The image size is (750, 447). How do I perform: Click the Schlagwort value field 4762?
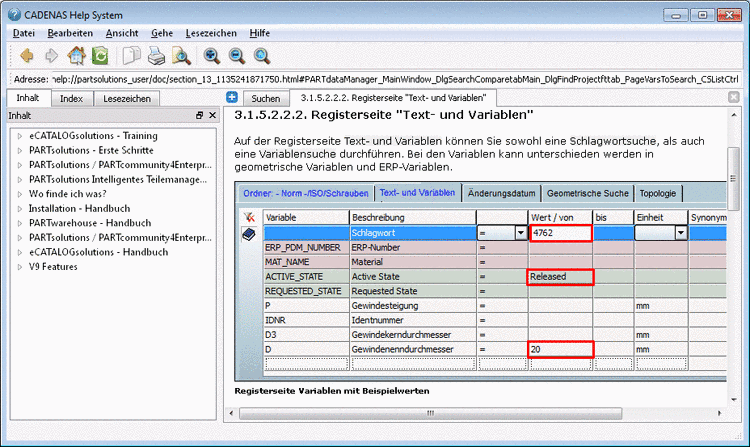coord(560,233)
